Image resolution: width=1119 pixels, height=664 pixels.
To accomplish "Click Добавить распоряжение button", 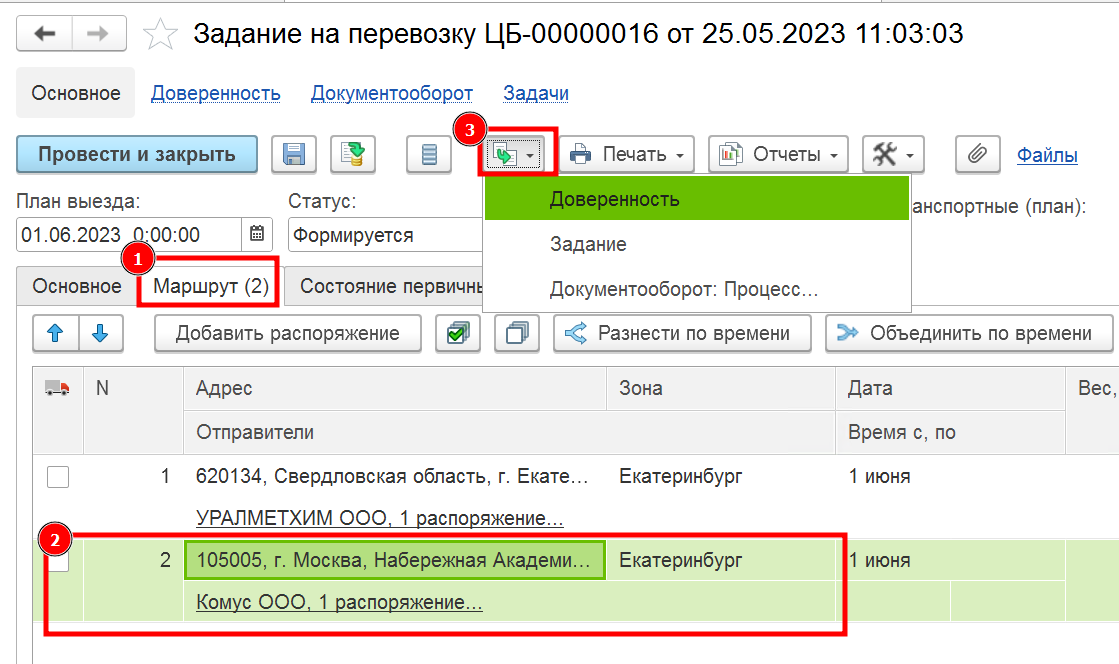I will pos(288,333).
